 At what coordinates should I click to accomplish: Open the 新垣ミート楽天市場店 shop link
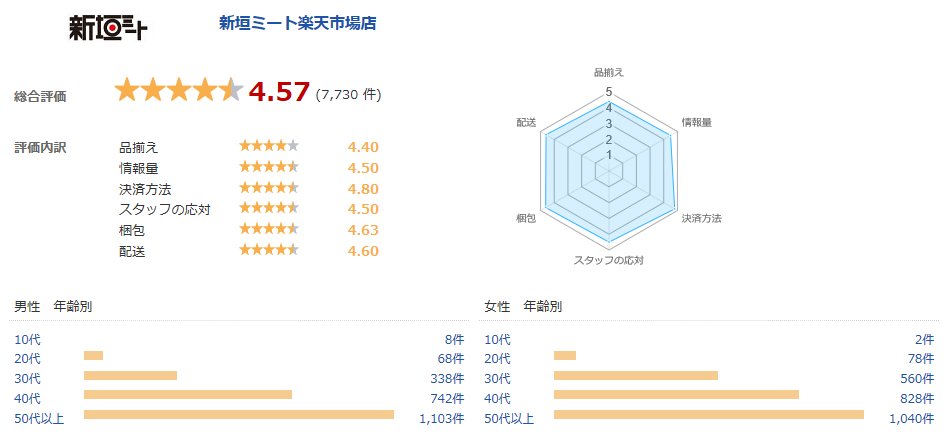[297, 23]
